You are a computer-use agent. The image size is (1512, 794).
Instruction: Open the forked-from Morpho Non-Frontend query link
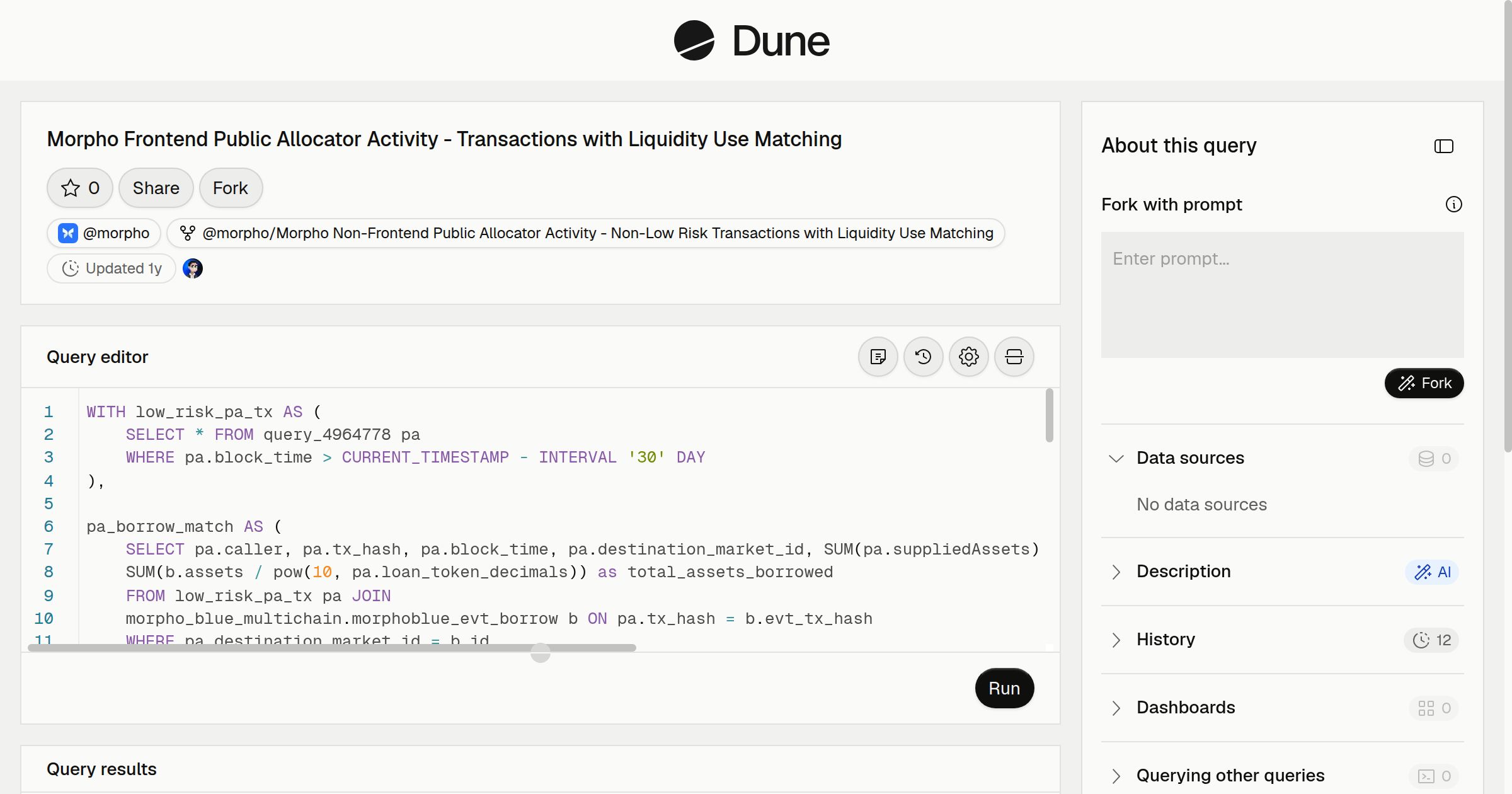click(x=585, y=233)
